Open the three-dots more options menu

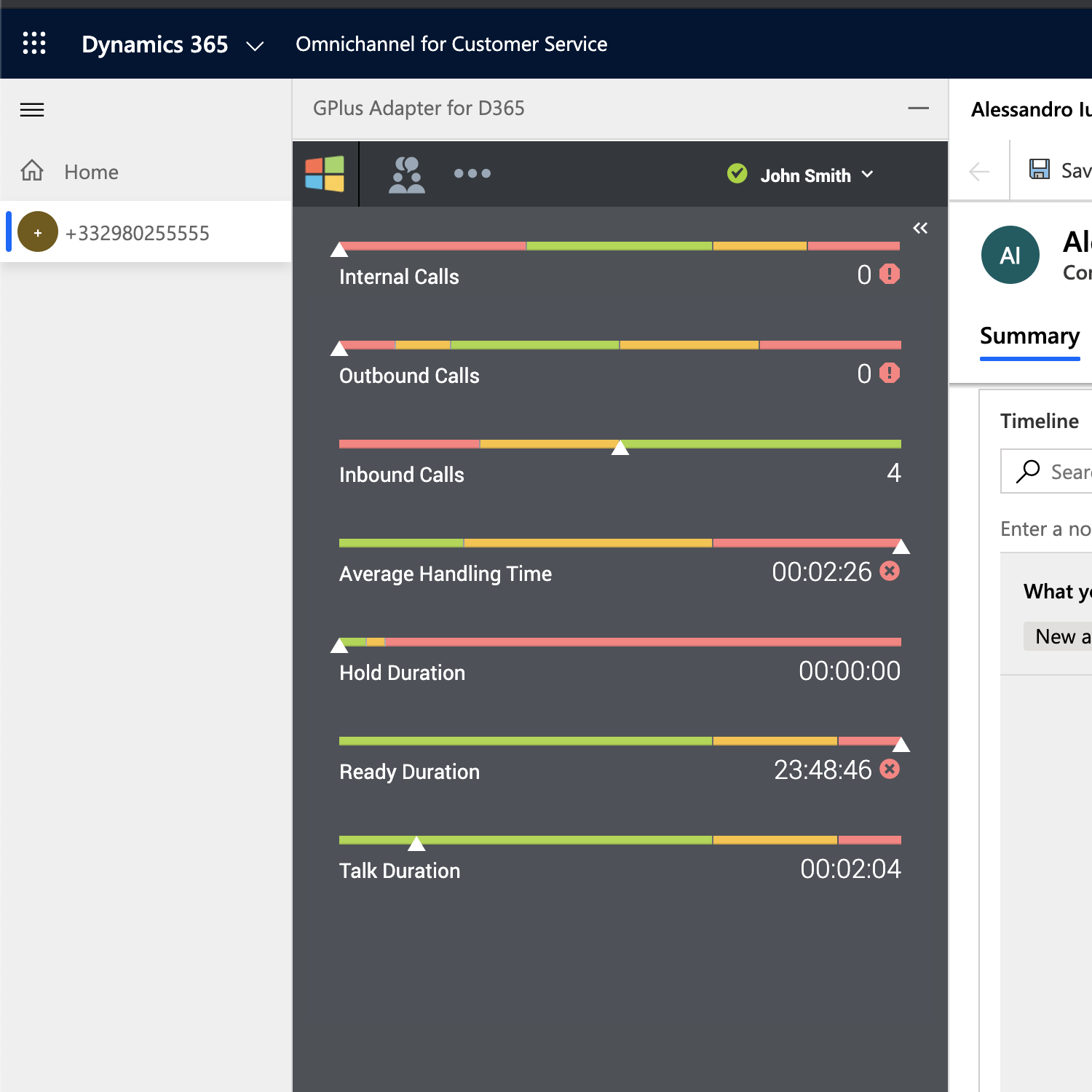pyautogui.click(x=472, y=173)
